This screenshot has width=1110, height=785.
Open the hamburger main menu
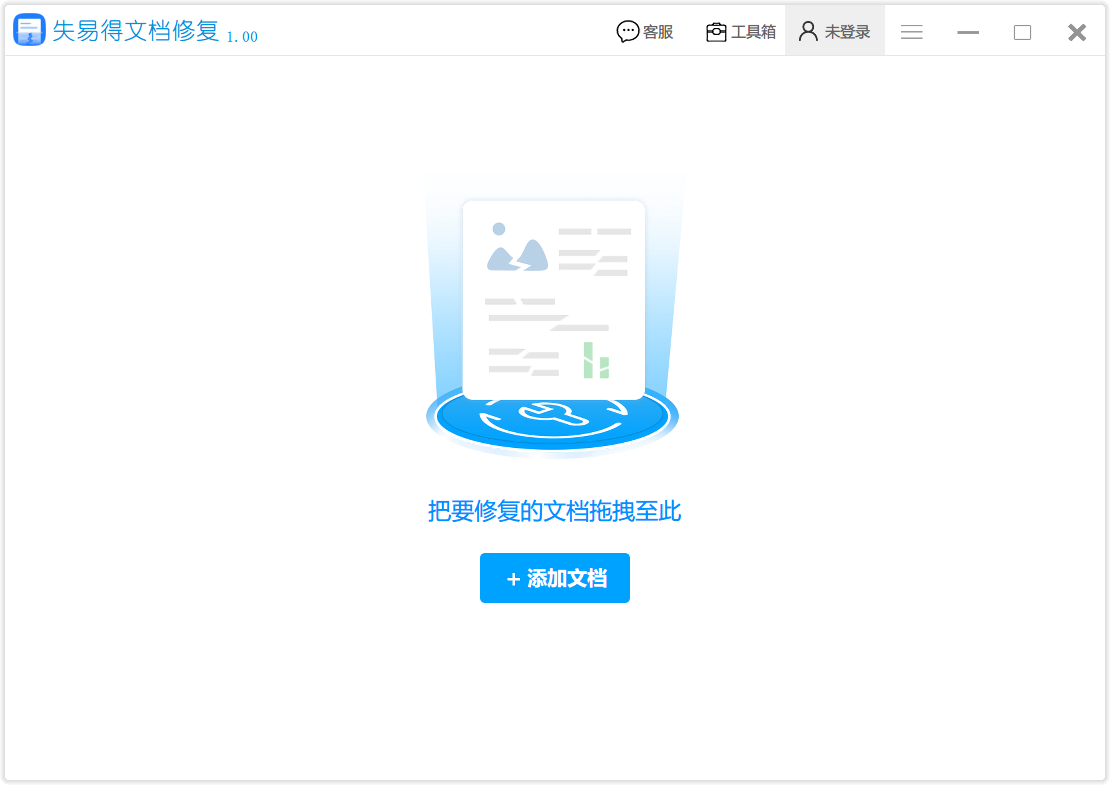(912, 32)
